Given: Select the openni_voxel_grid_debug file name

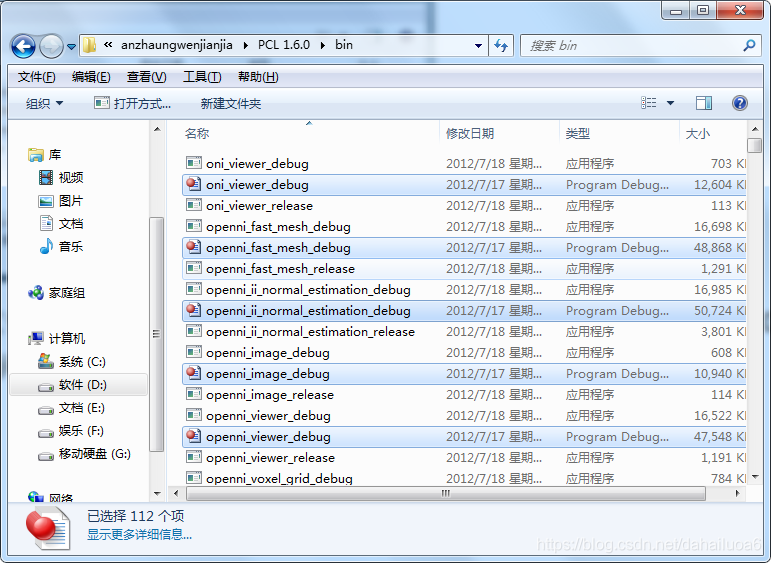Looking at the screenshot, I should tap(279, 478).
